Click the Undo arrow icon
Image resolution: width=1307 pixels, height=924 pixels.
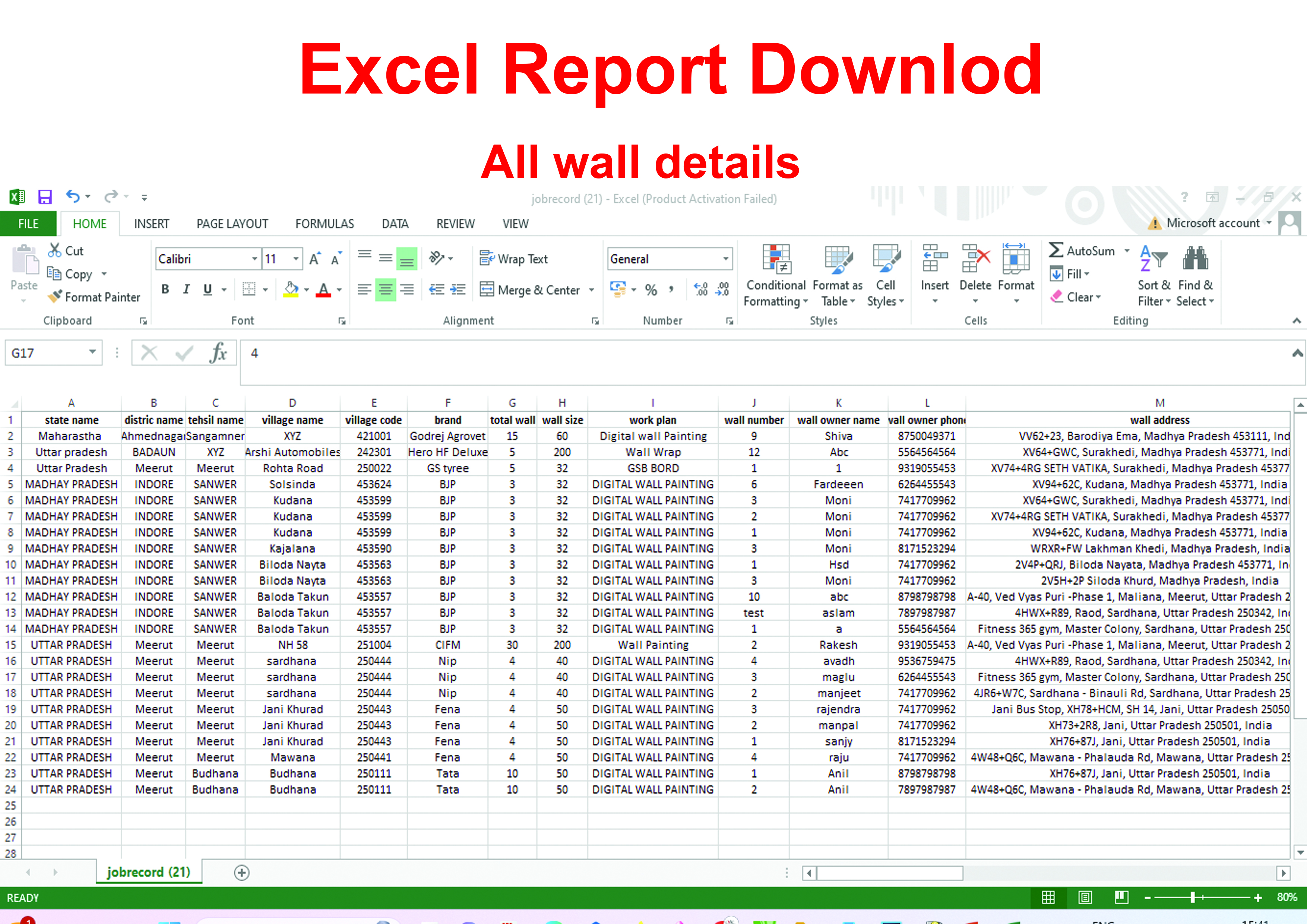[x=73, y=196]
